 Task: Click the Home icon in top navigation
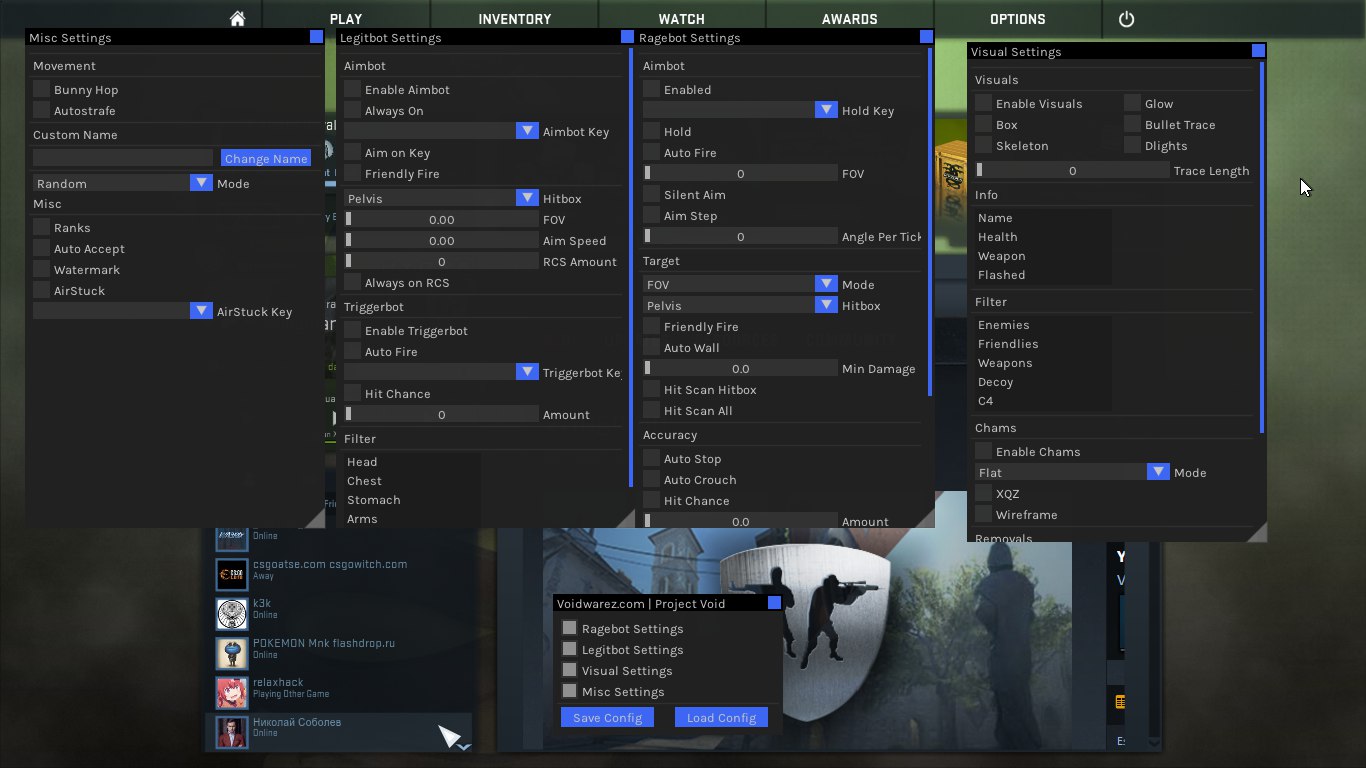click(237, 19)
